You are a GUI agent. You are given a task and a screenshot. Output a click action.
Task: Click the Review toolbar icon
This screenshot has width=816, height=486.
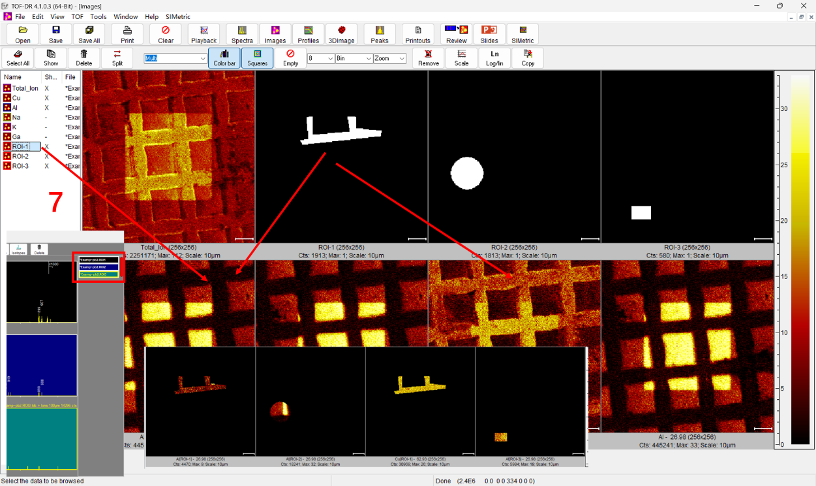(456, 35)
